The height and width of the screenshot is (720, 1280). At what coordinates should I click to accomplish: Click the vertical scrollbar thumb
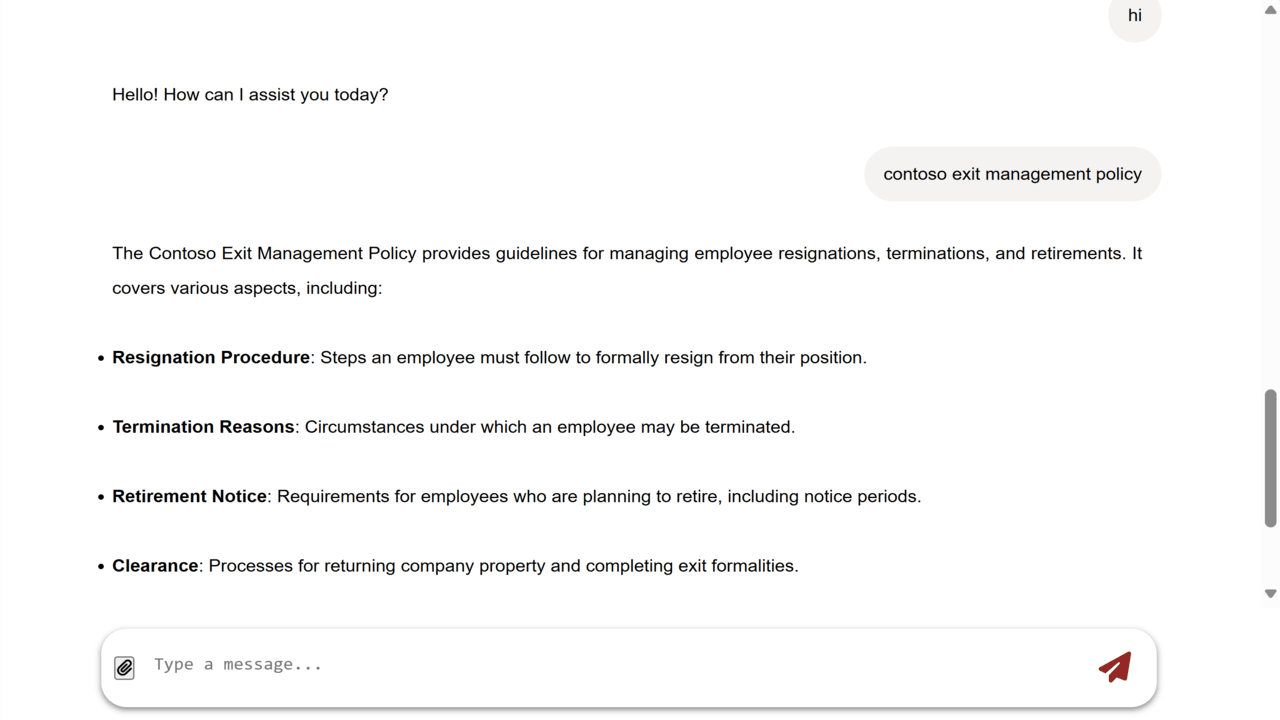[x=1270, y=458]
